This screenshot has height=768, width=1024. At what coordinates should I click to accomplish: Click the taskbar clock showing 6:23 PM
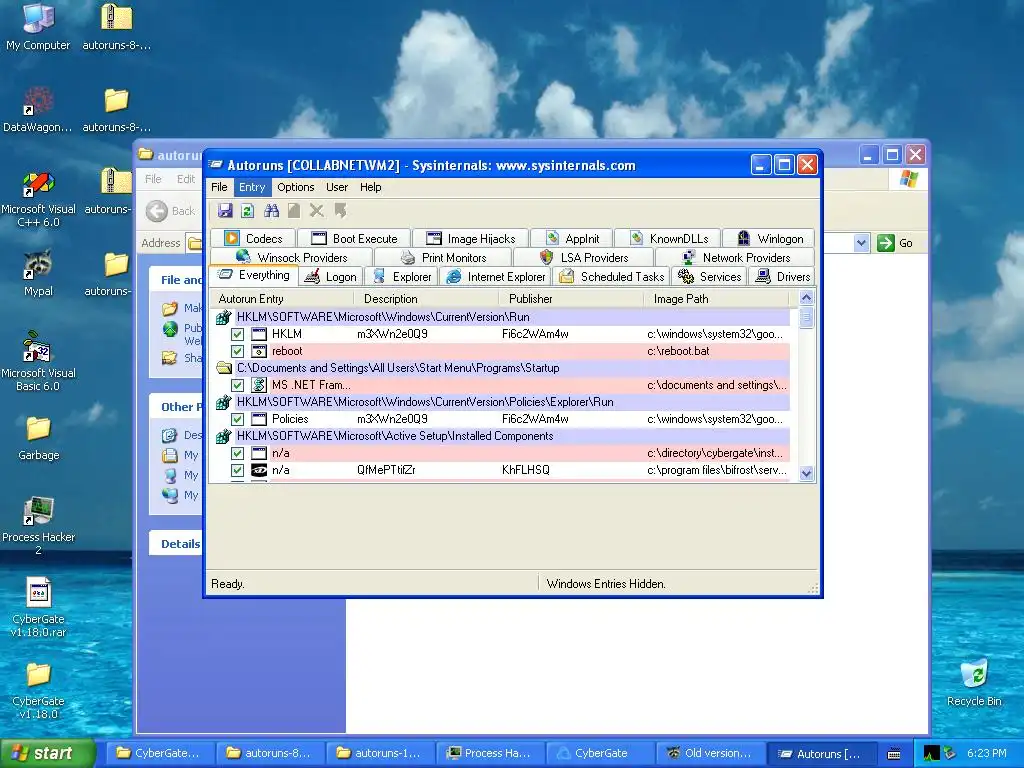click(986, 753)
